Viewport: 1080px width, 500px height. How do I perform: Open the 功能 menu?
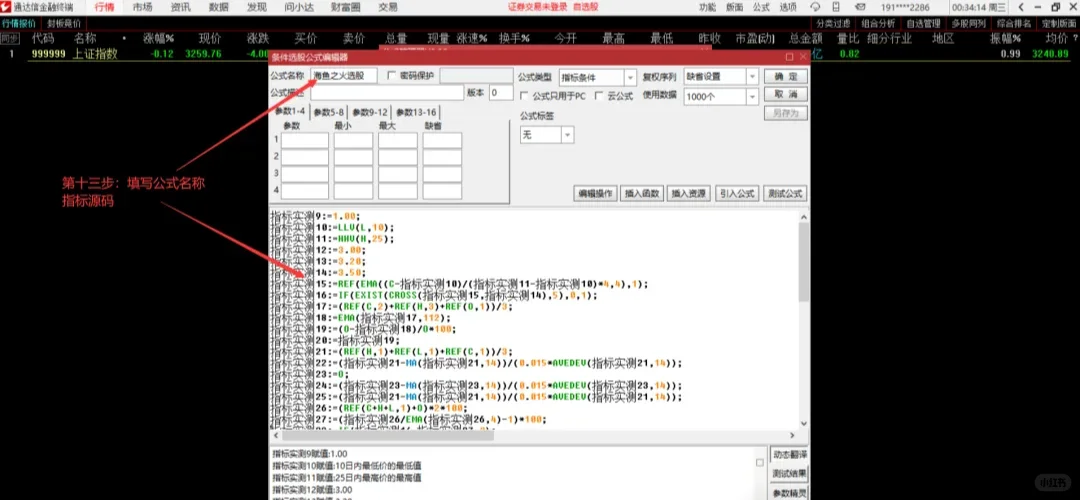point(707,8)
